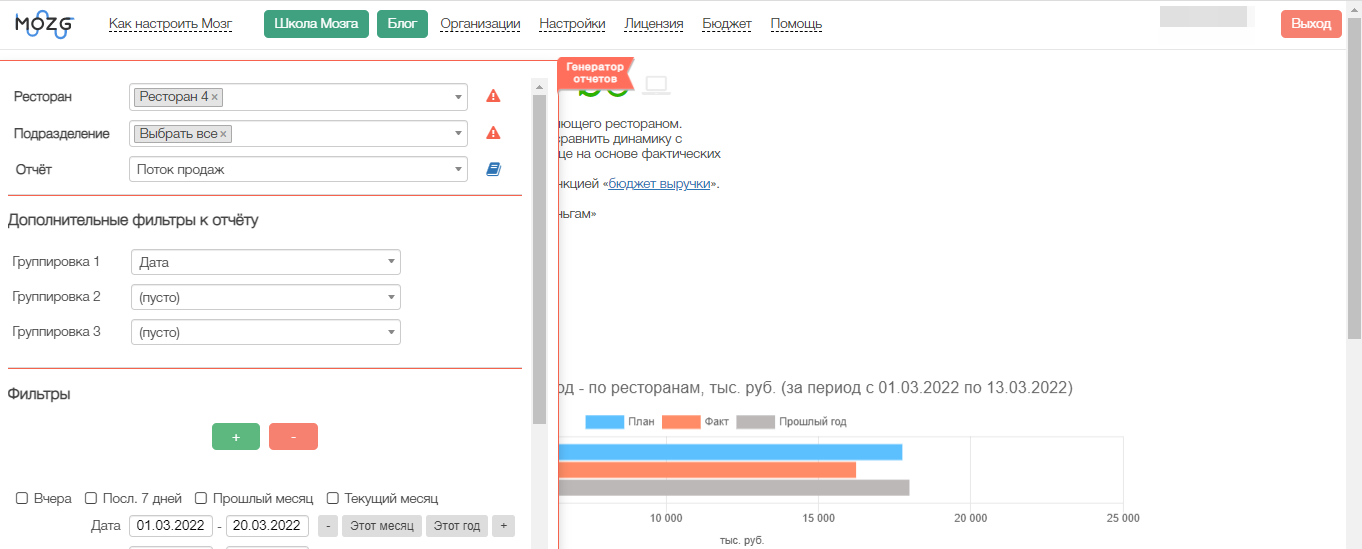Check the Прошлый месяц option

tap(201, 498)
